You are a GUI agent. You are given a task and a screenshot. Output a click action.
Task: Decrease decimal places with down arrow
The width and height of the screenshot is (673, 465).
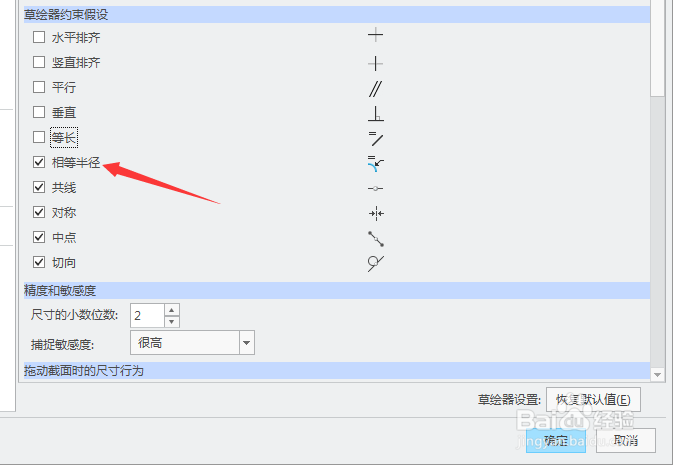172,322
